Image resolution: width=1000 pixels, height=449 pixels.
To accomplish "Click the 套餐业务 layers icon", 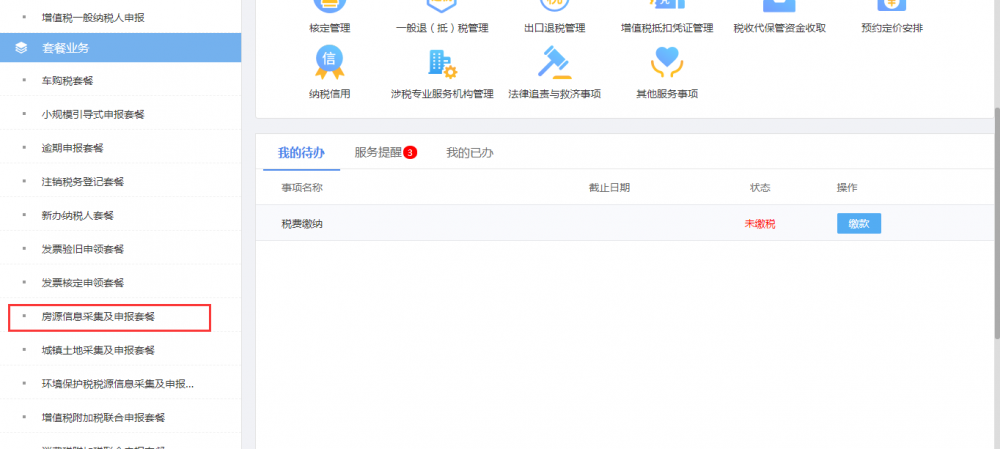I will pos(21,48).
